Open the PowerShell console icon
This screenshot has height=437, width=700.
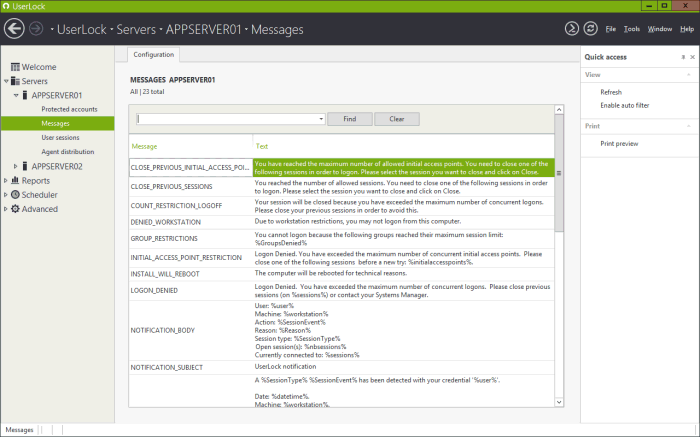pyautogui.click(x=571, y=29)
